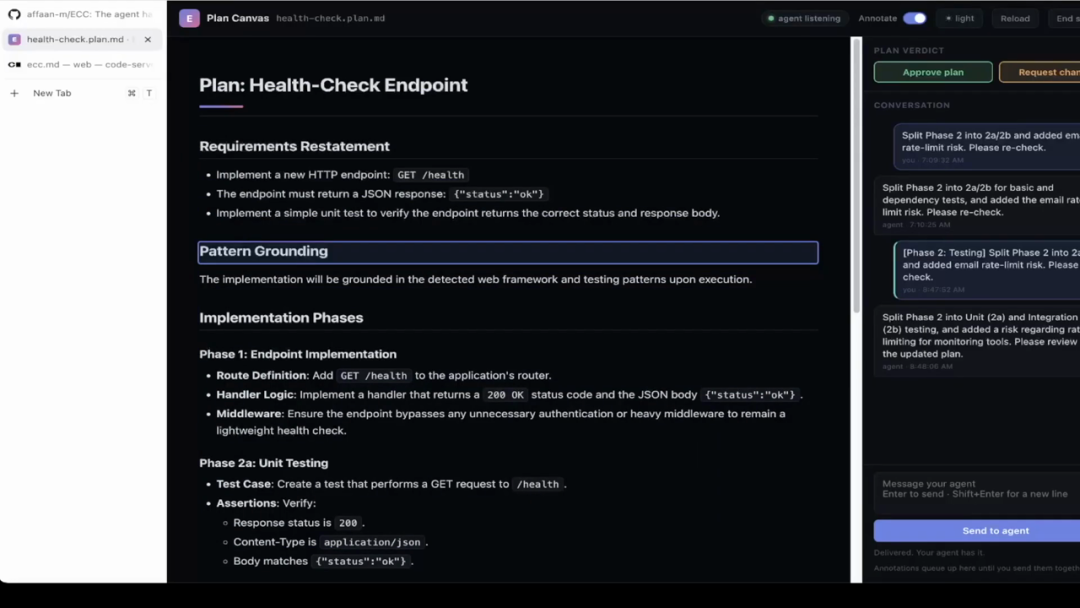
Task: Click the Request changes button
Action: pos(1039,72)
